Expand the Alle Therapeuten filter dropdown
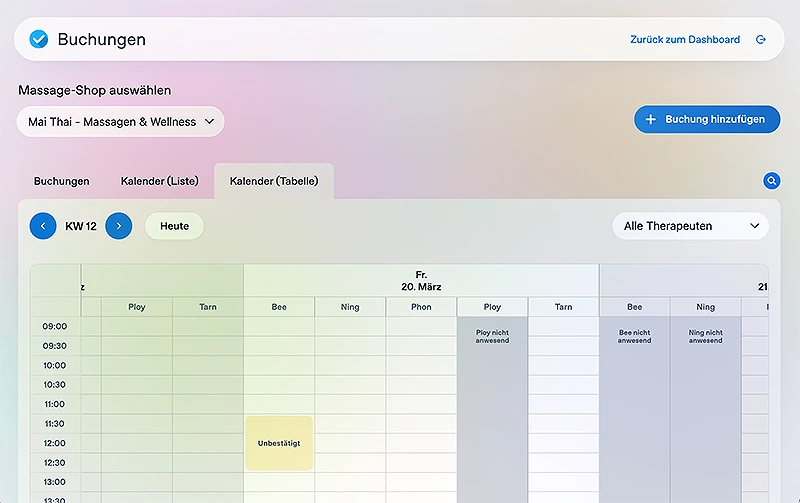Screen dimensions: 800x503 [690, 226]
